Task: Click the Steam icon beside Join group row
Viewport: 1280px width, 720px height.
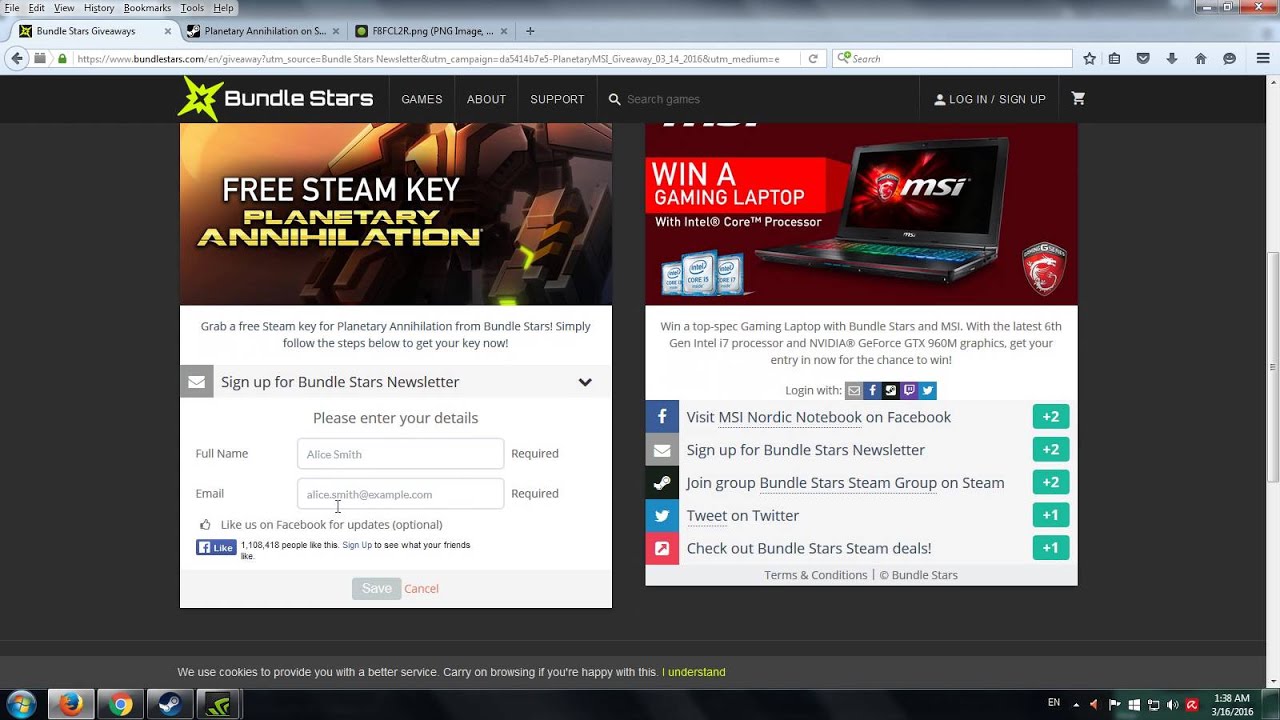Action: click(662, 483)
